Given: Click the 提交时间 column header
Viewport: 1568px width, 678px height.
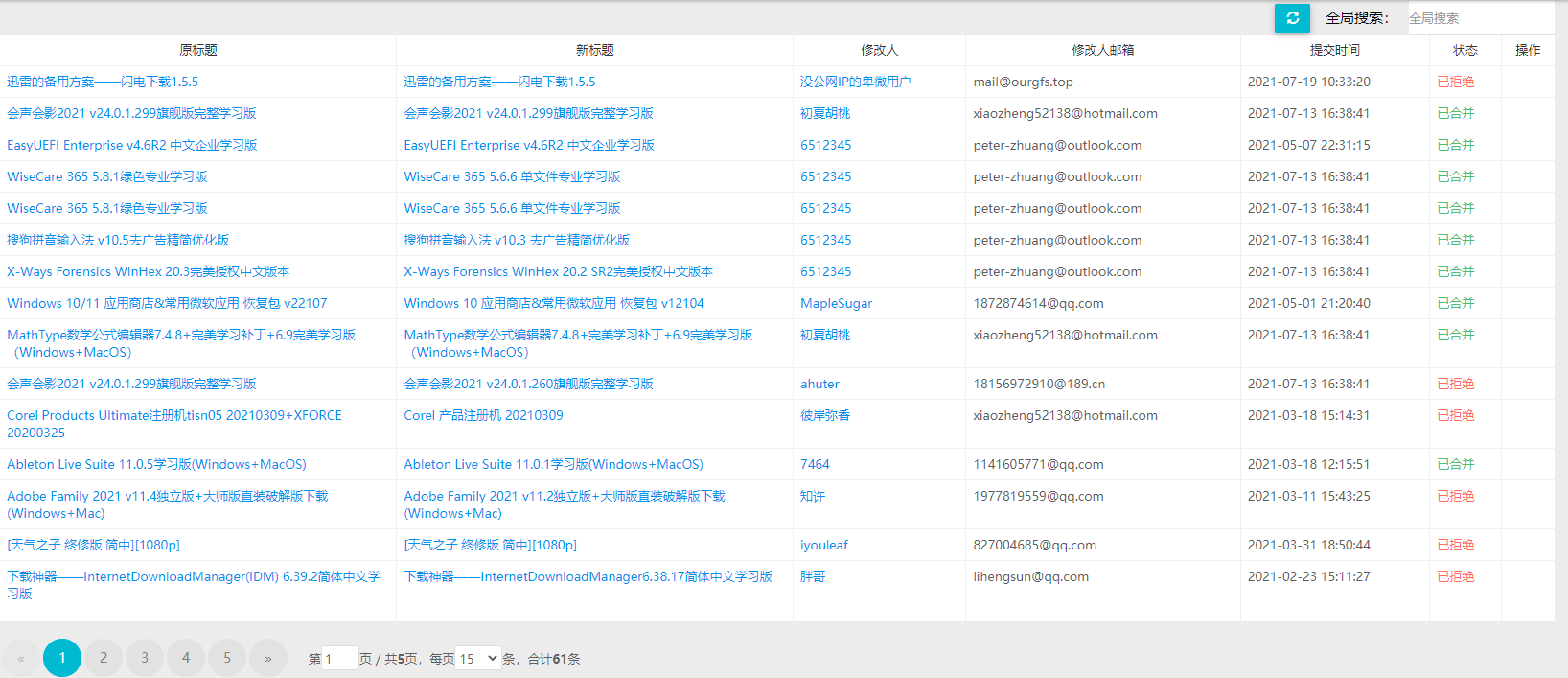Looking at the screenshot, I should coord(1334,50).
